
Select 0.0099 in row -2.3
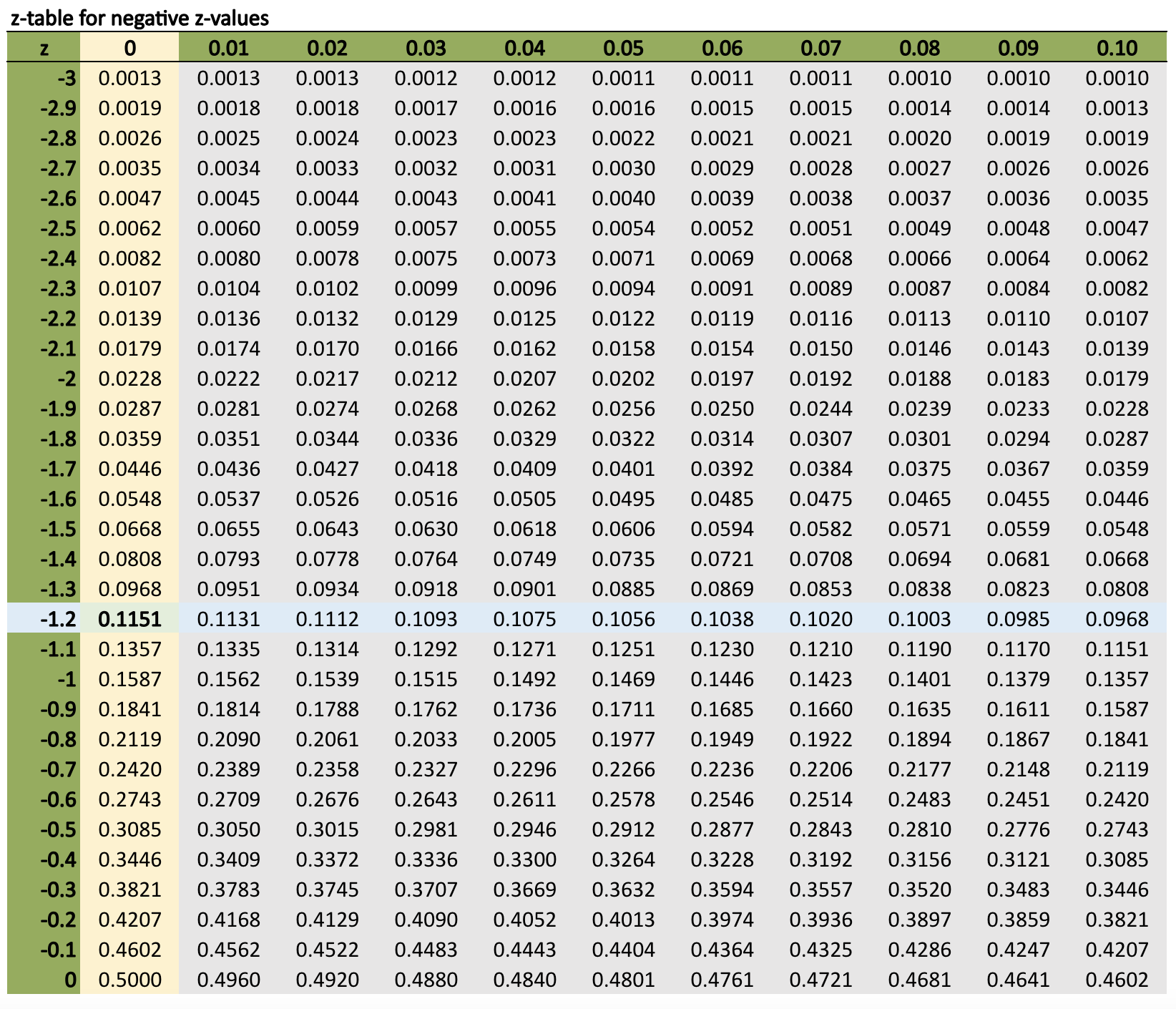click(x=426, y=288)
